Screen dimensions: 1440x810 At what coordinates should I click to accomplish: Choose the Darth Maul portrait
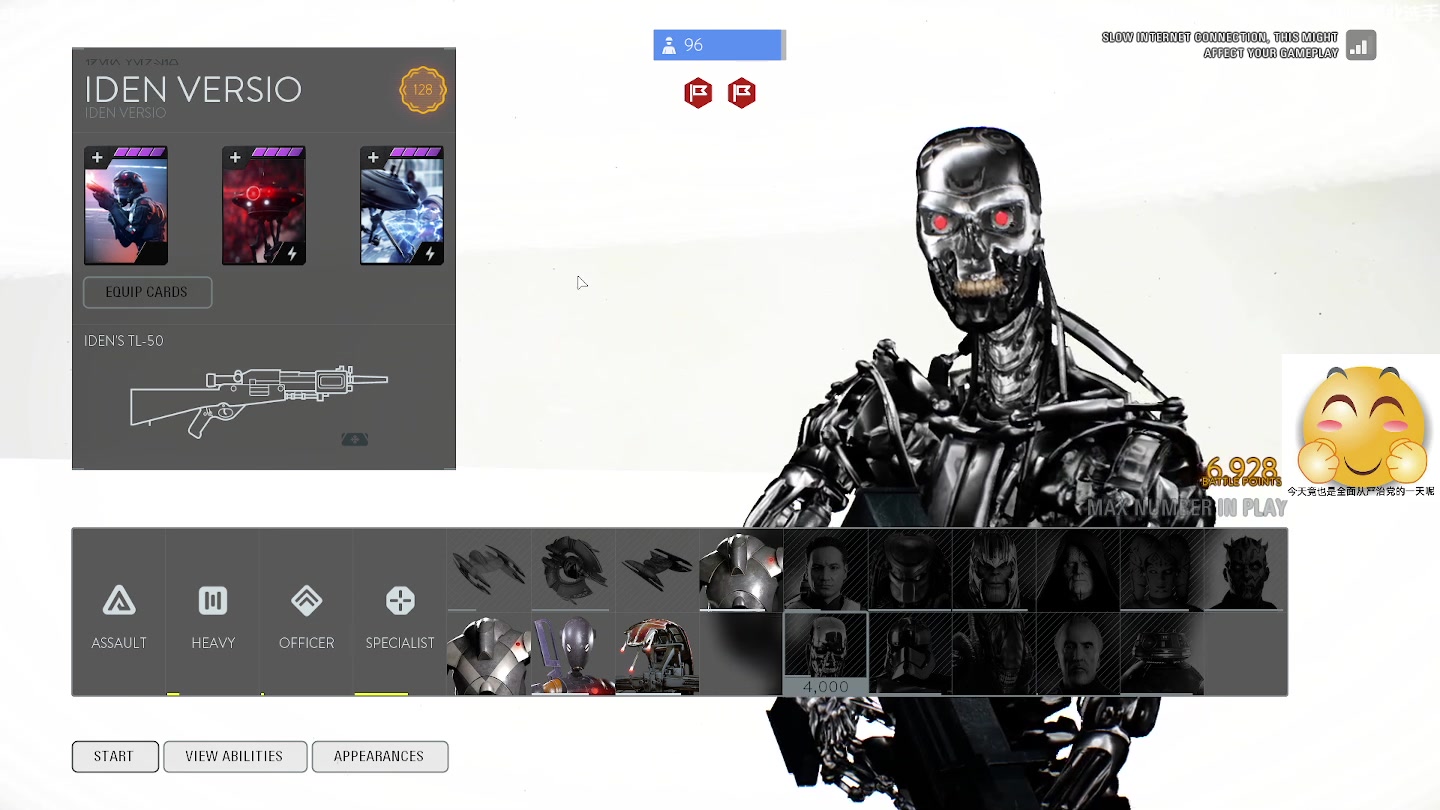[1245, 570]
